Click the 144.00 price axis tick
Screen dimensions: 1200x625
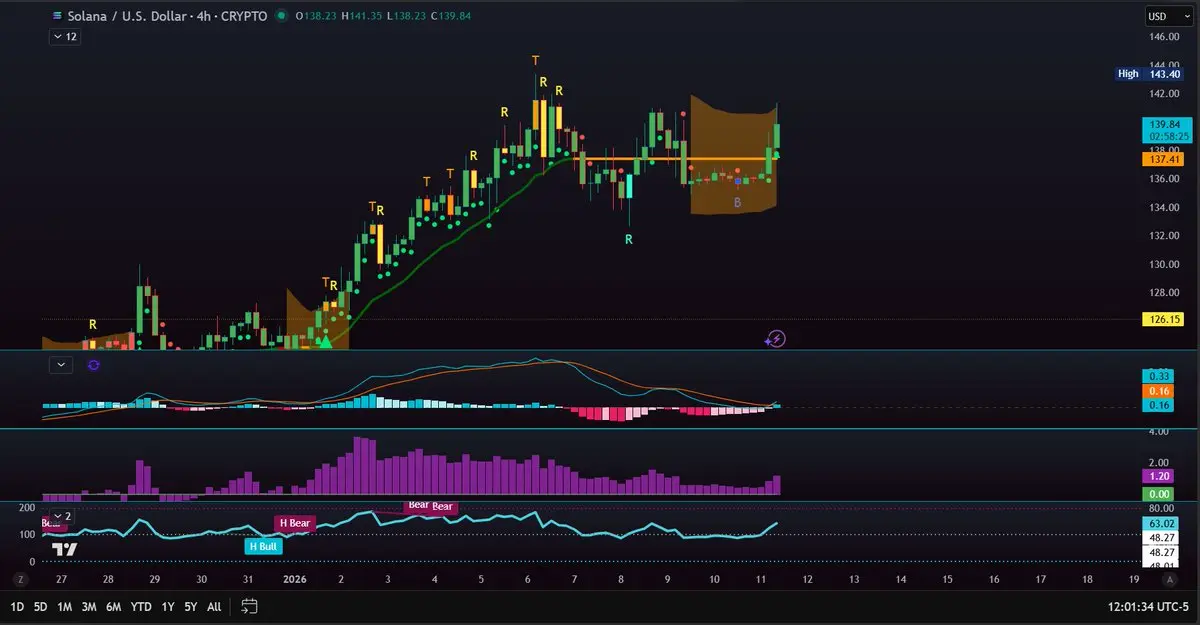coord(1165,65)
